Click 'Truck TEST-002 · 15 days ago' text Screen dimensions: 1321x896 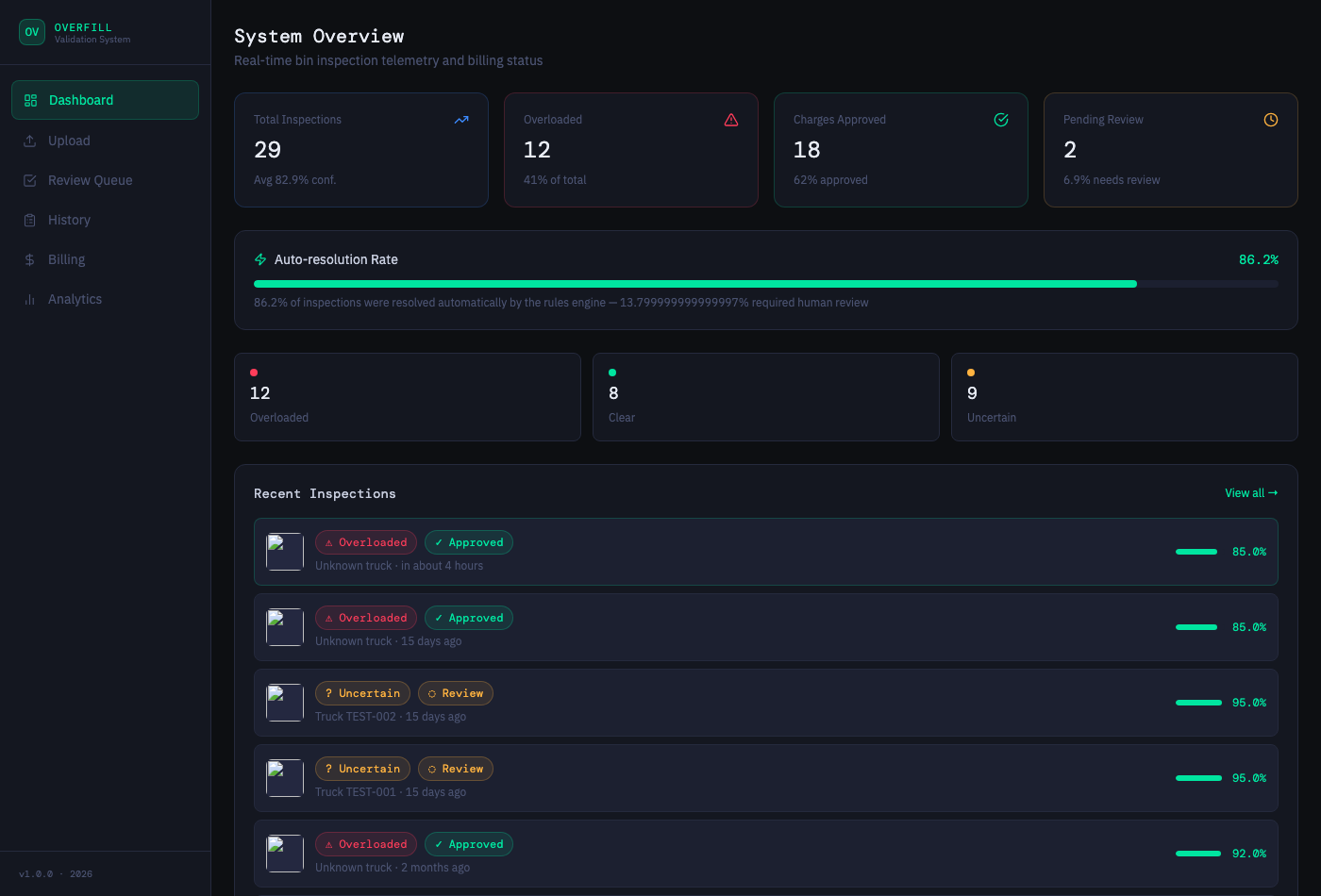(x=391, y=717)
